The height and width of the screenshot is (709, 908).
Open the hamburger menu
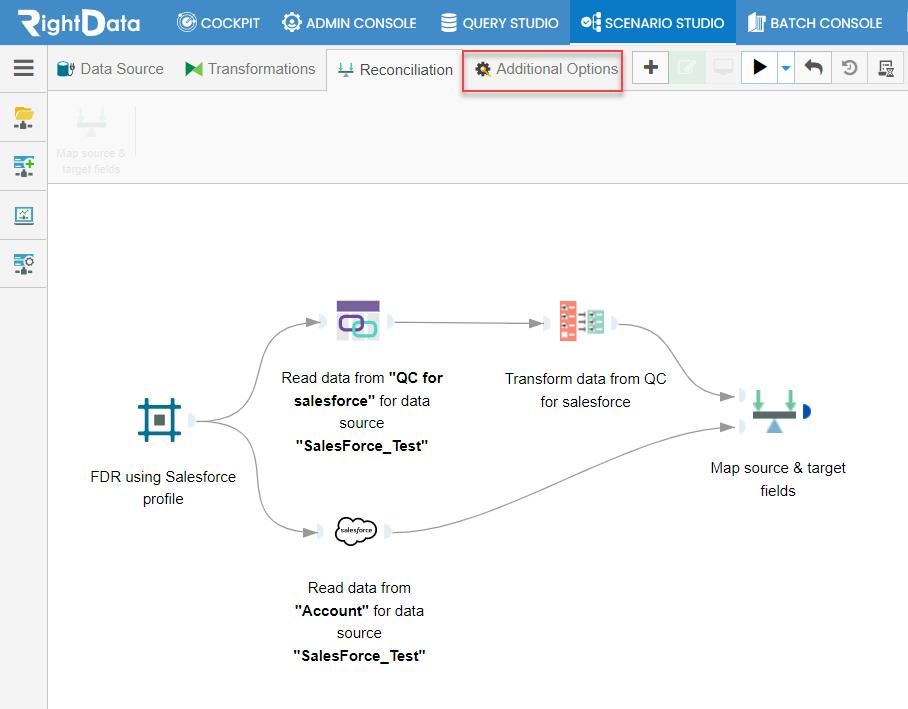(x=24, y=68)
